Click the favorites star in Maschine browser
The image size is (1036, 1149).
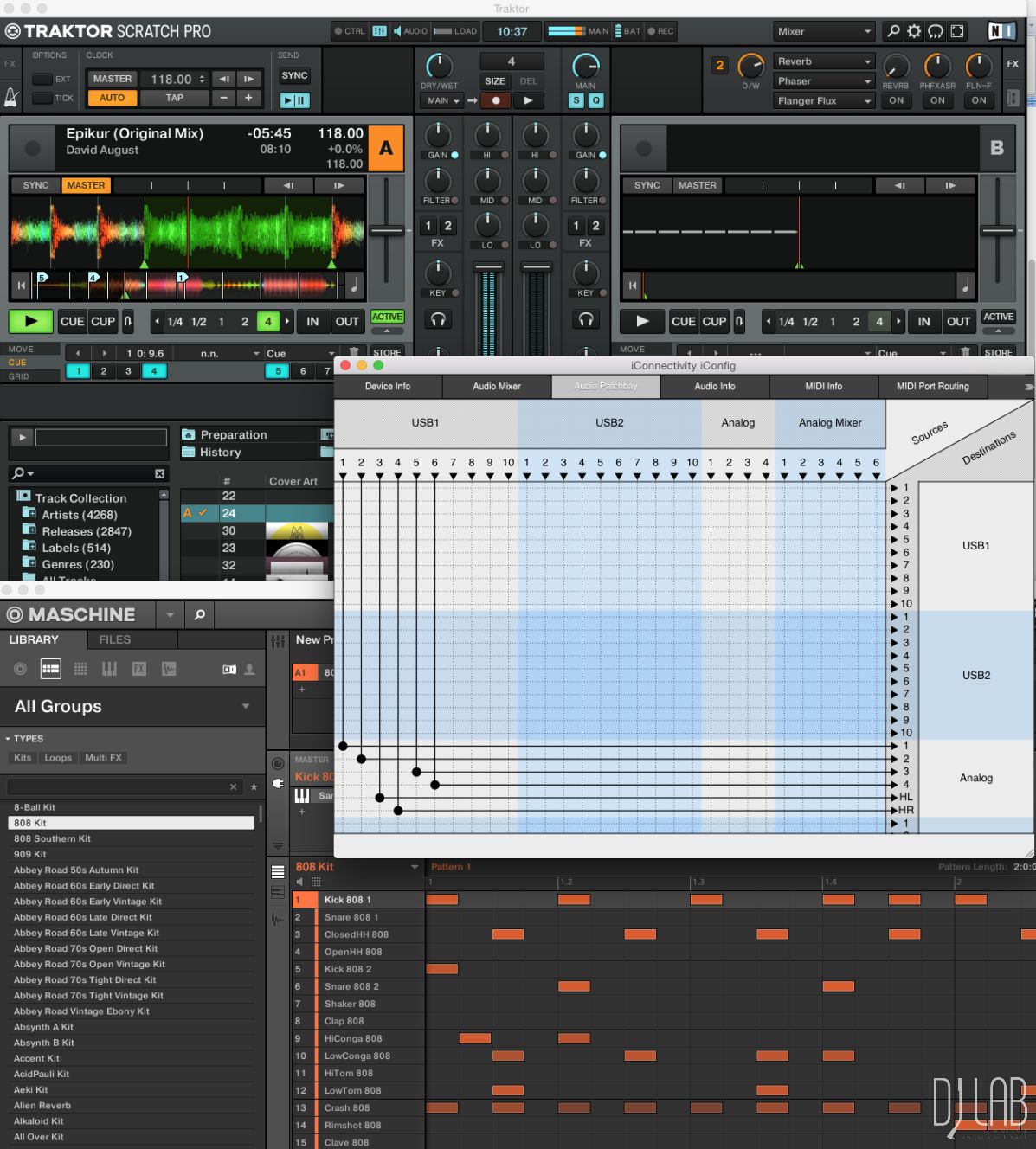click(x=254, y=786)
